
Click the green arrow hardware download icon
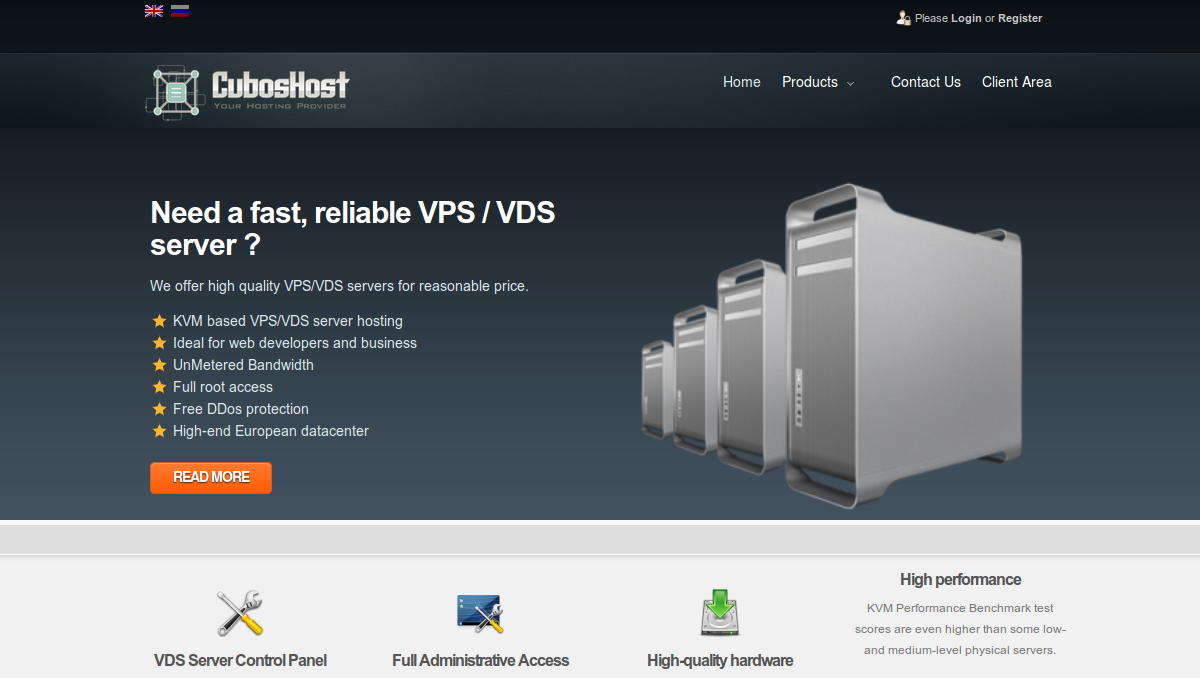pyautogui.click(x=720, y=613)
